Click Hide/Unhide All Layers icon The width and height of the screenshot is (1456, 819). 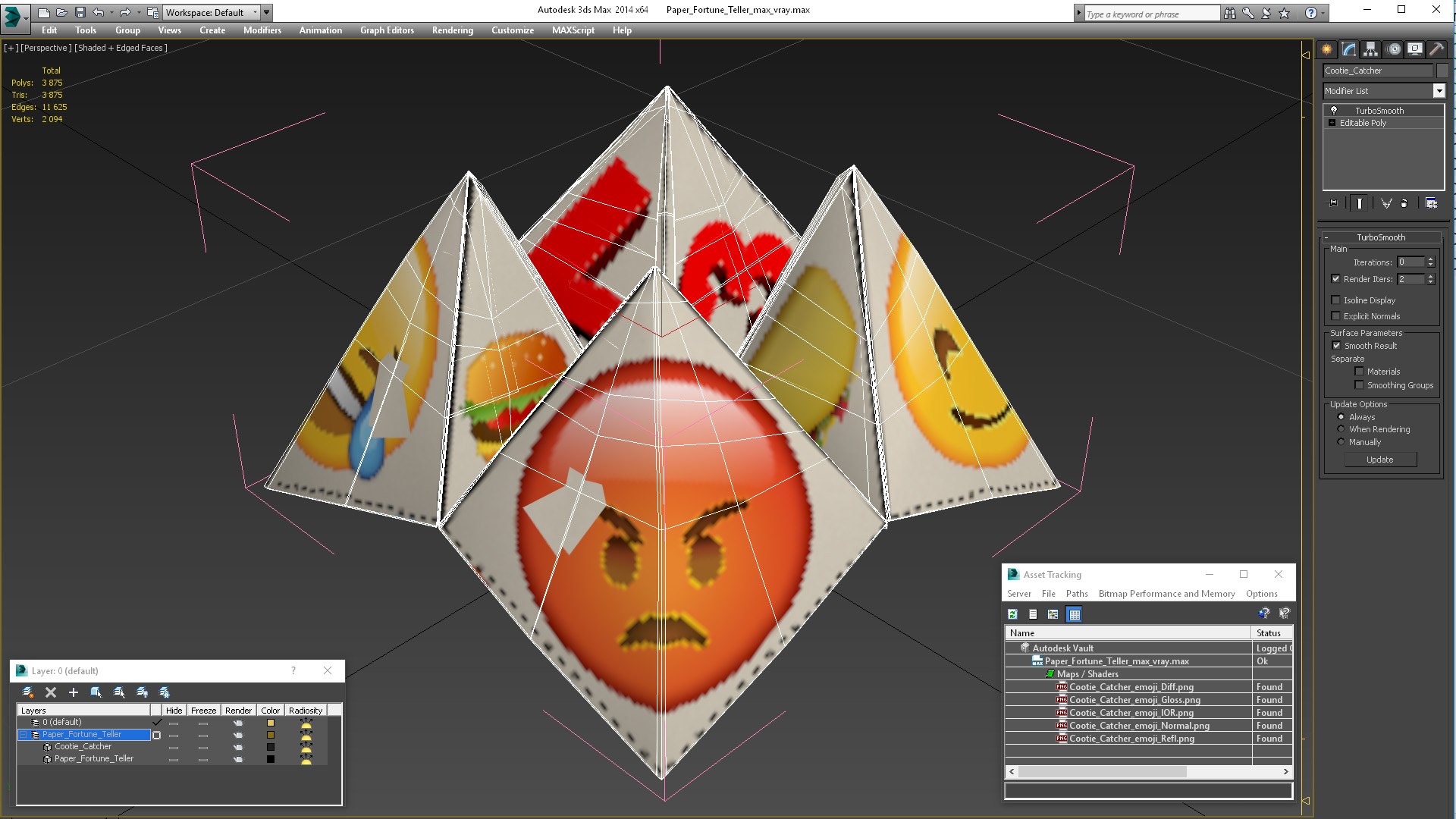tap(142, 692)
